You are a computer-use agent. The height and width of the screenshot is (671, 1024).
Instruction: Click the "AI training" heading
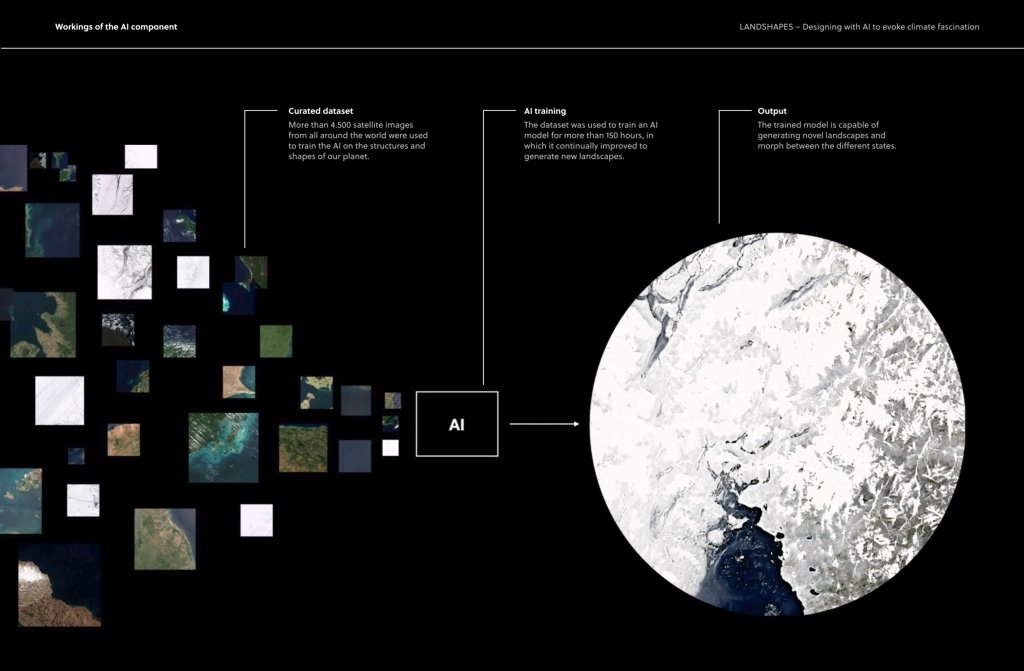click(545, 111)
